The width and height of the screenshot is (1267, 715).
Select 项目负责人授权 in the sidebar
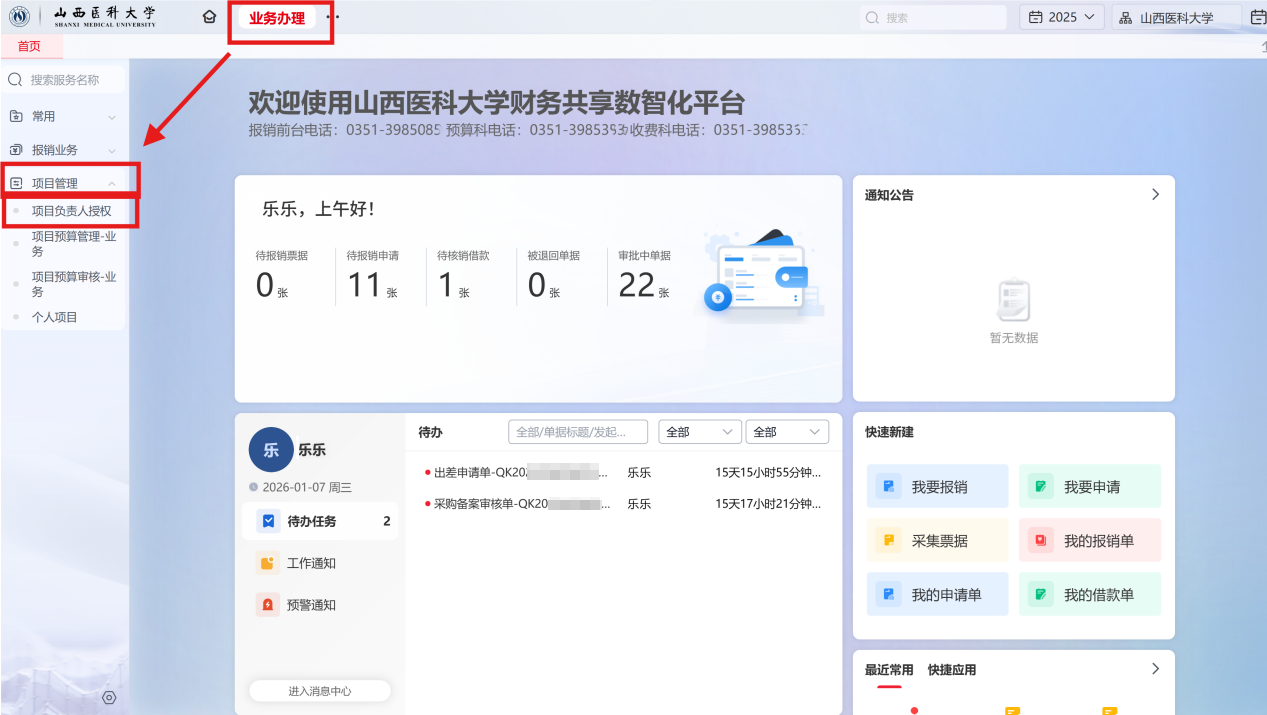(x=71, y=211)
